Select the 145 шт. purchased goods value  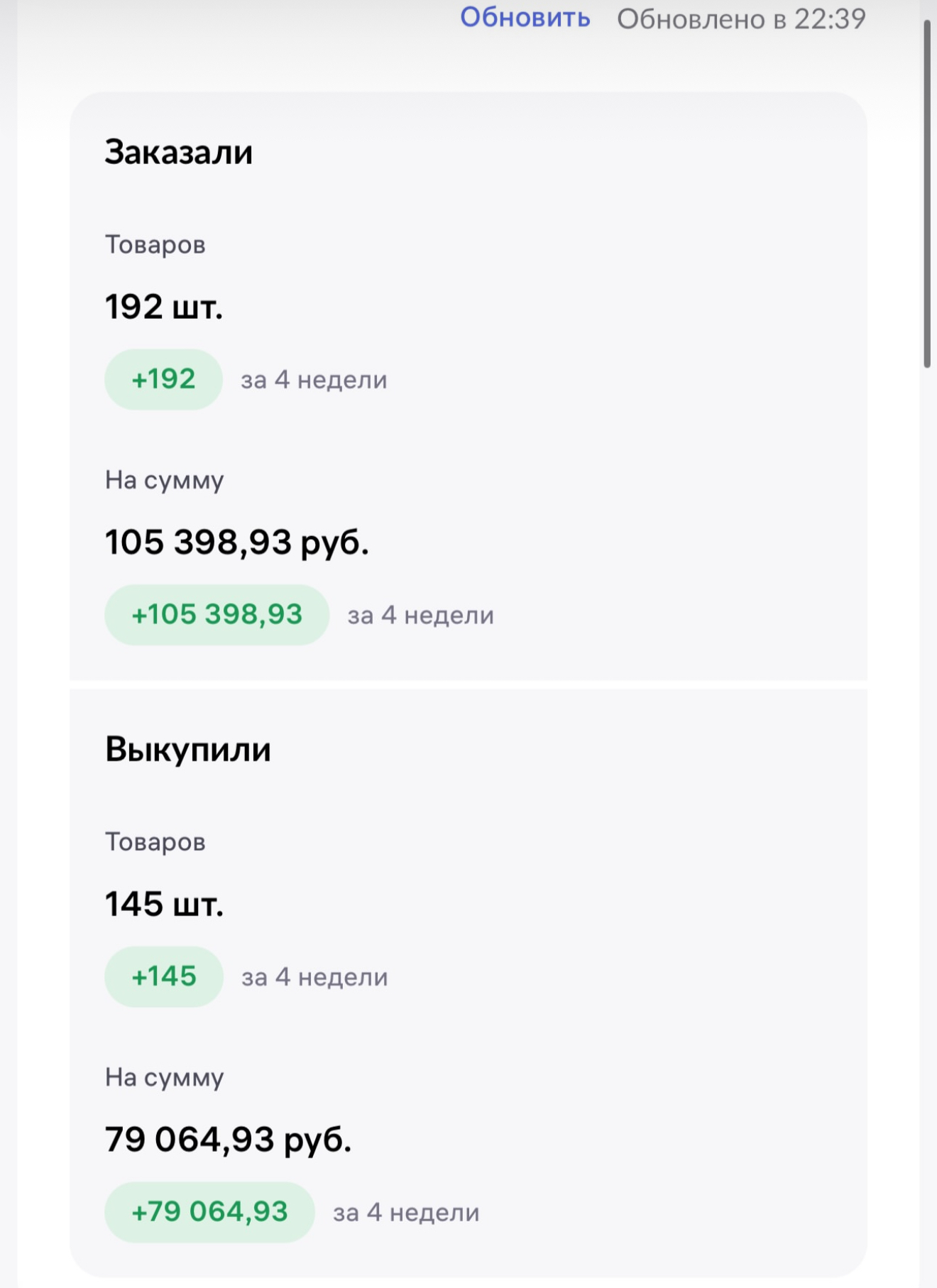[x=165, y=905]
